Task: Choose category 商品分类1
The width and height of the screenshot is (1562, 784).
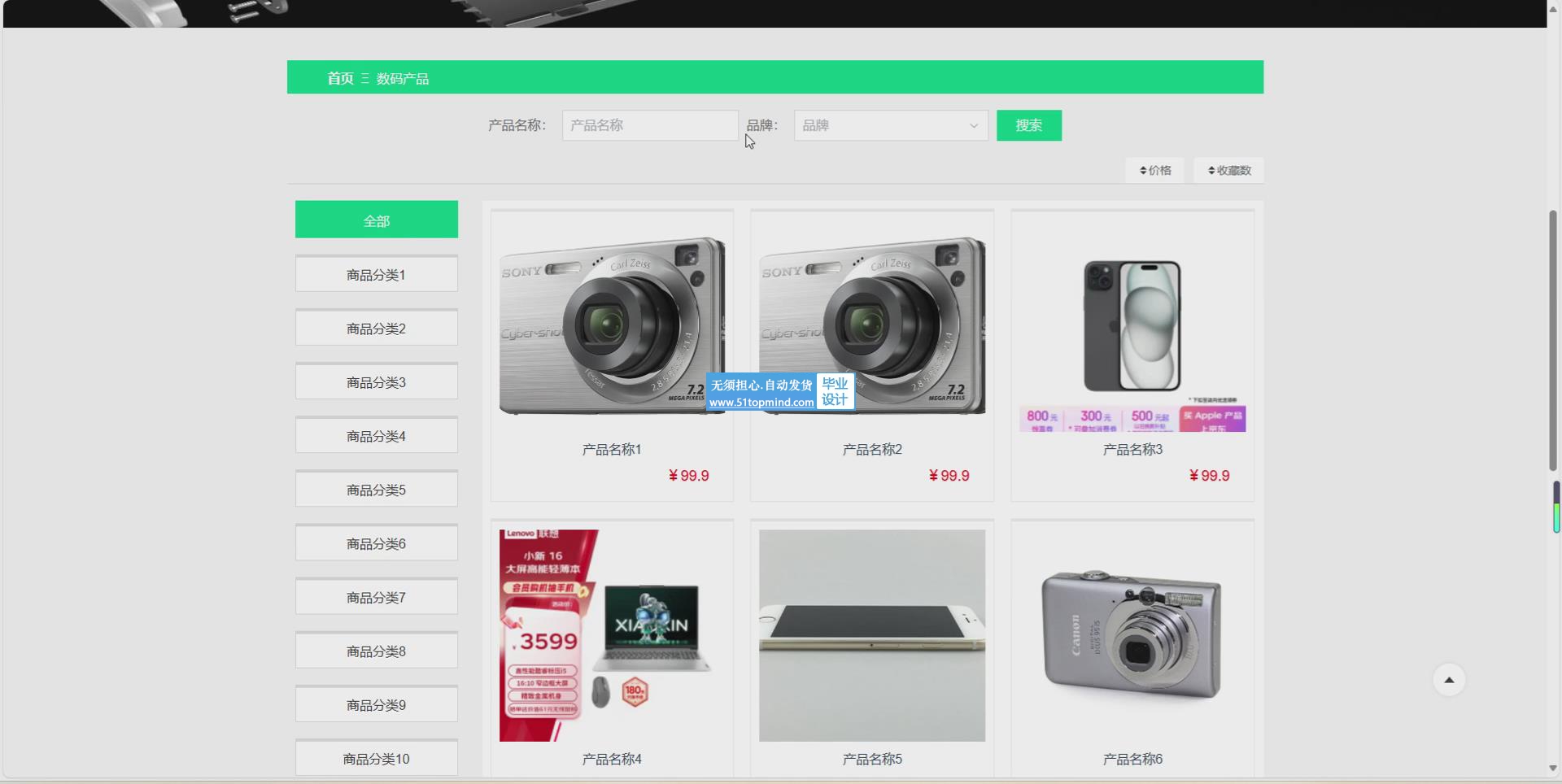Action: [x=376, y=275]
